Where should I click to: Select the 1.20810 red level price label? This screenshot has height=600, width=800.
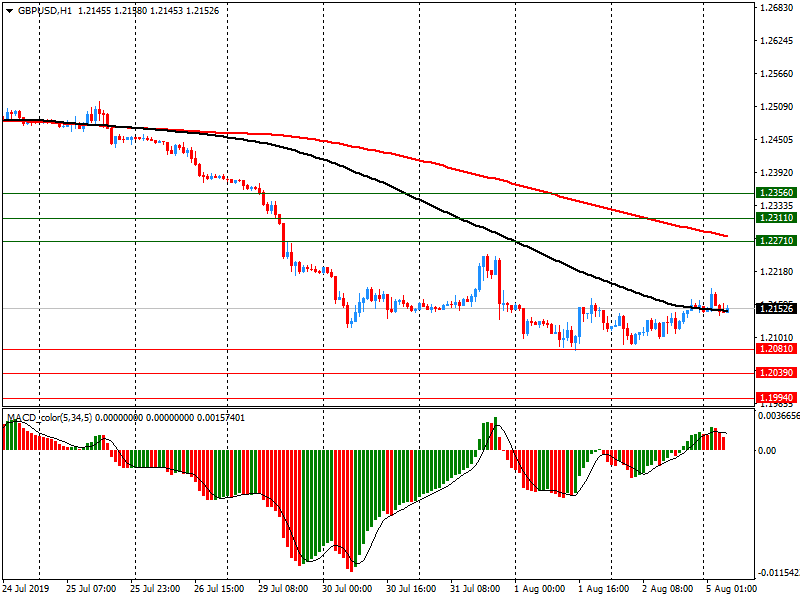click(776, 349)
